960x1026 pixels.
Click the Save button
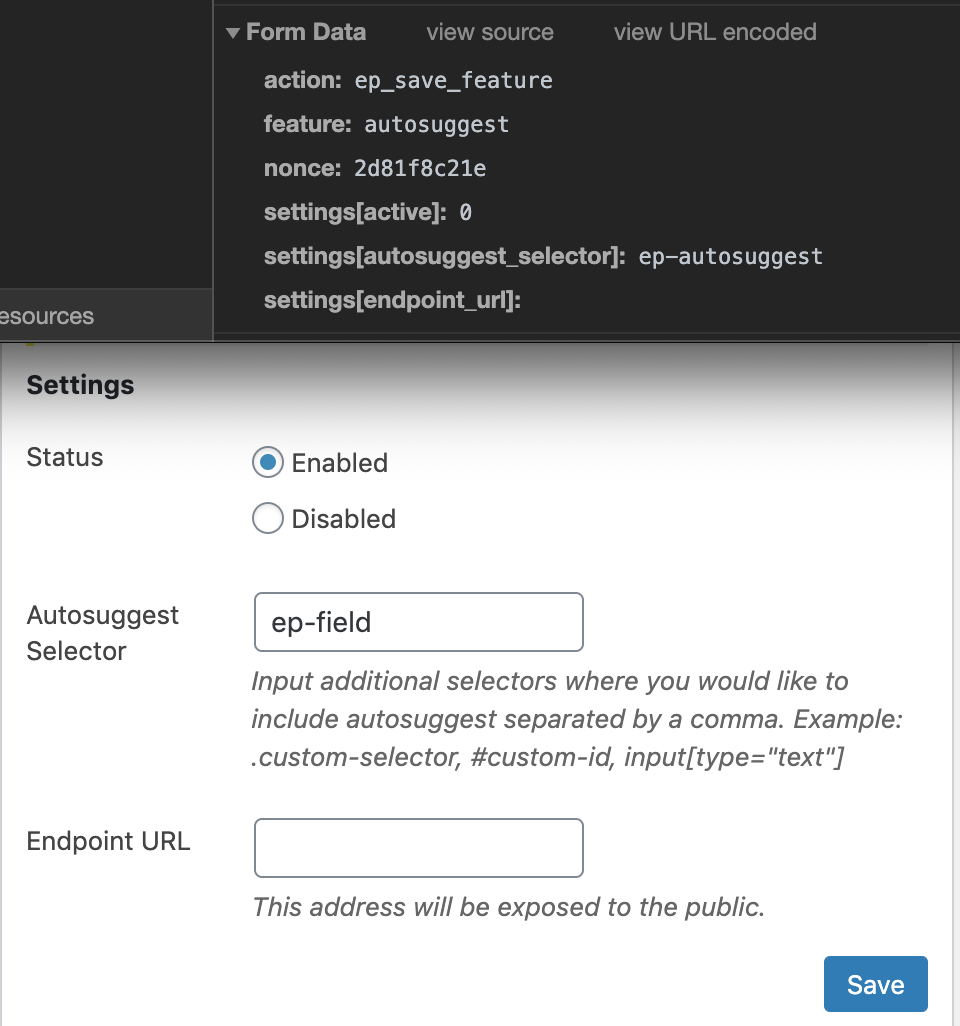[x=875, y=984]
